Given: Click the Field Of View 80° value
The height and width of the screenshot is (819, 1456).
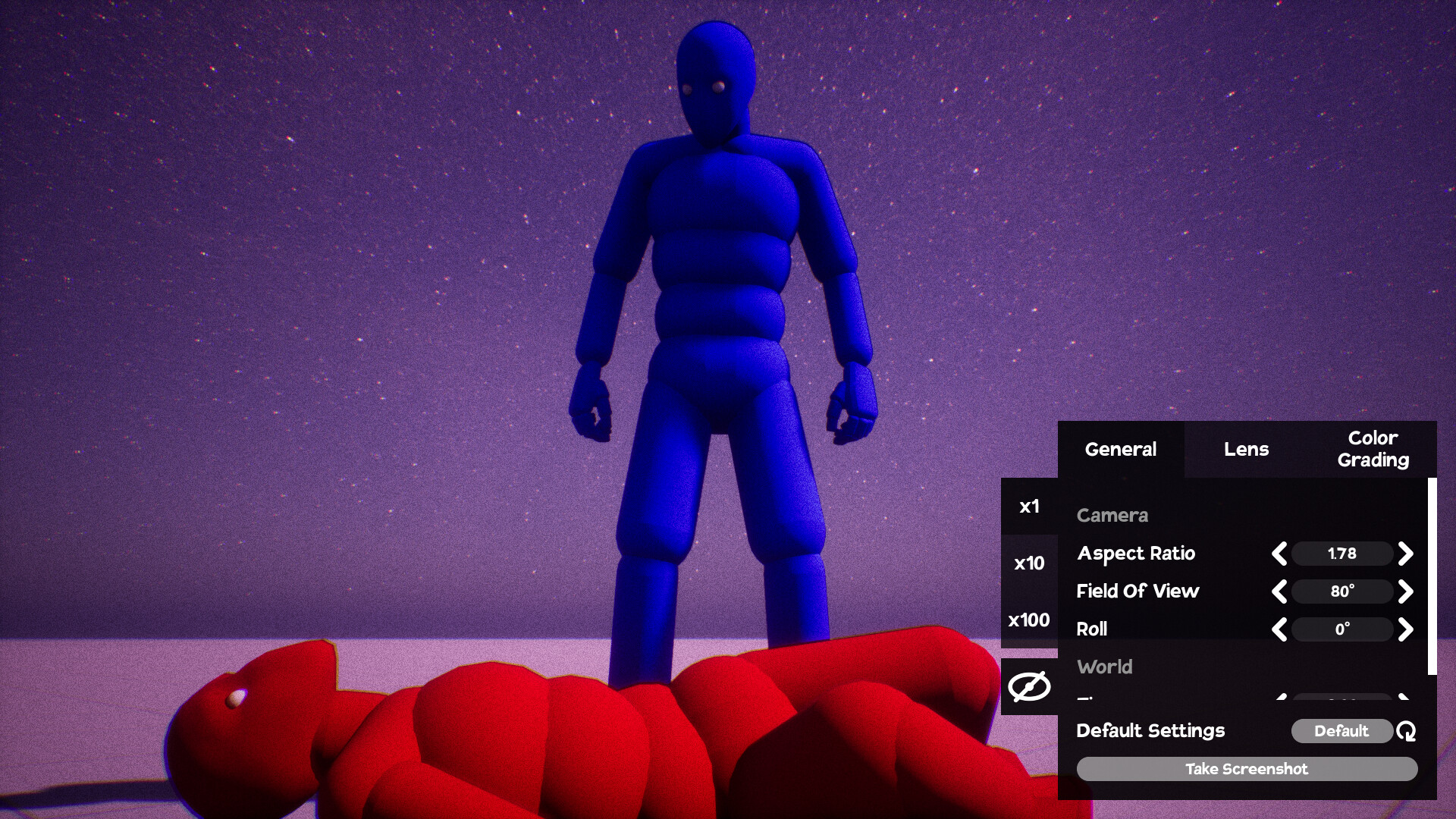Looking at the screenshot, I should (1341, 591).
